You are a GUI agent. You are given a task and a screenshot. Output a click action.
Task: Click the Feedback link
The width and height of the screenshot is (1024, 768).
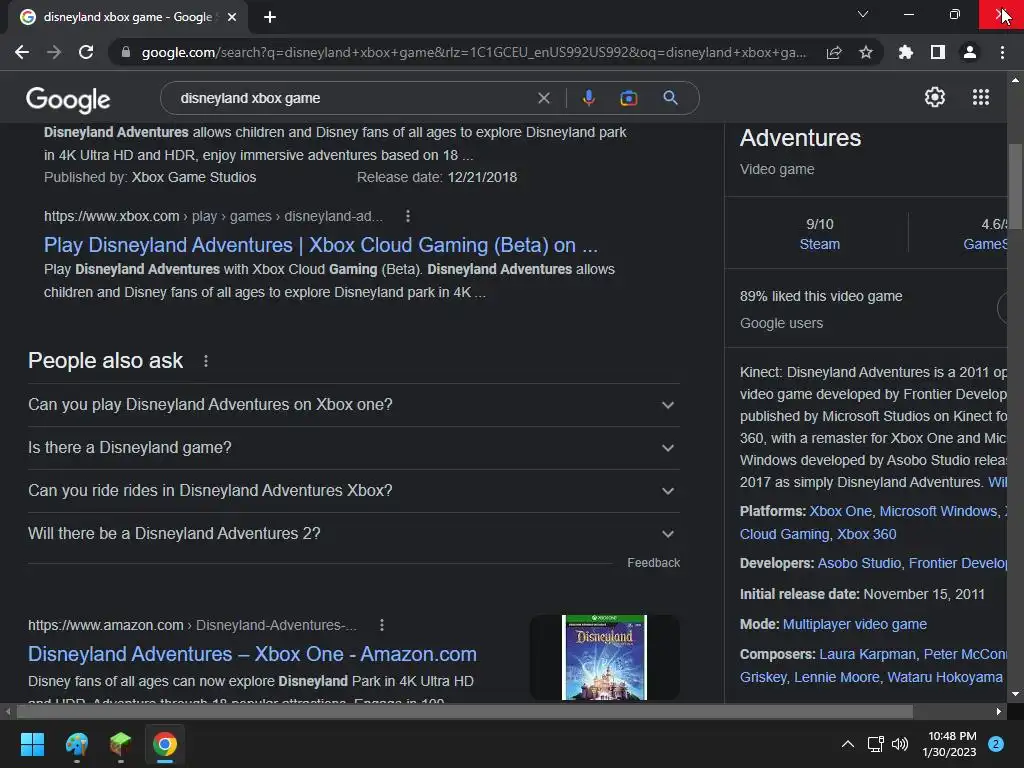pos(653,563)
